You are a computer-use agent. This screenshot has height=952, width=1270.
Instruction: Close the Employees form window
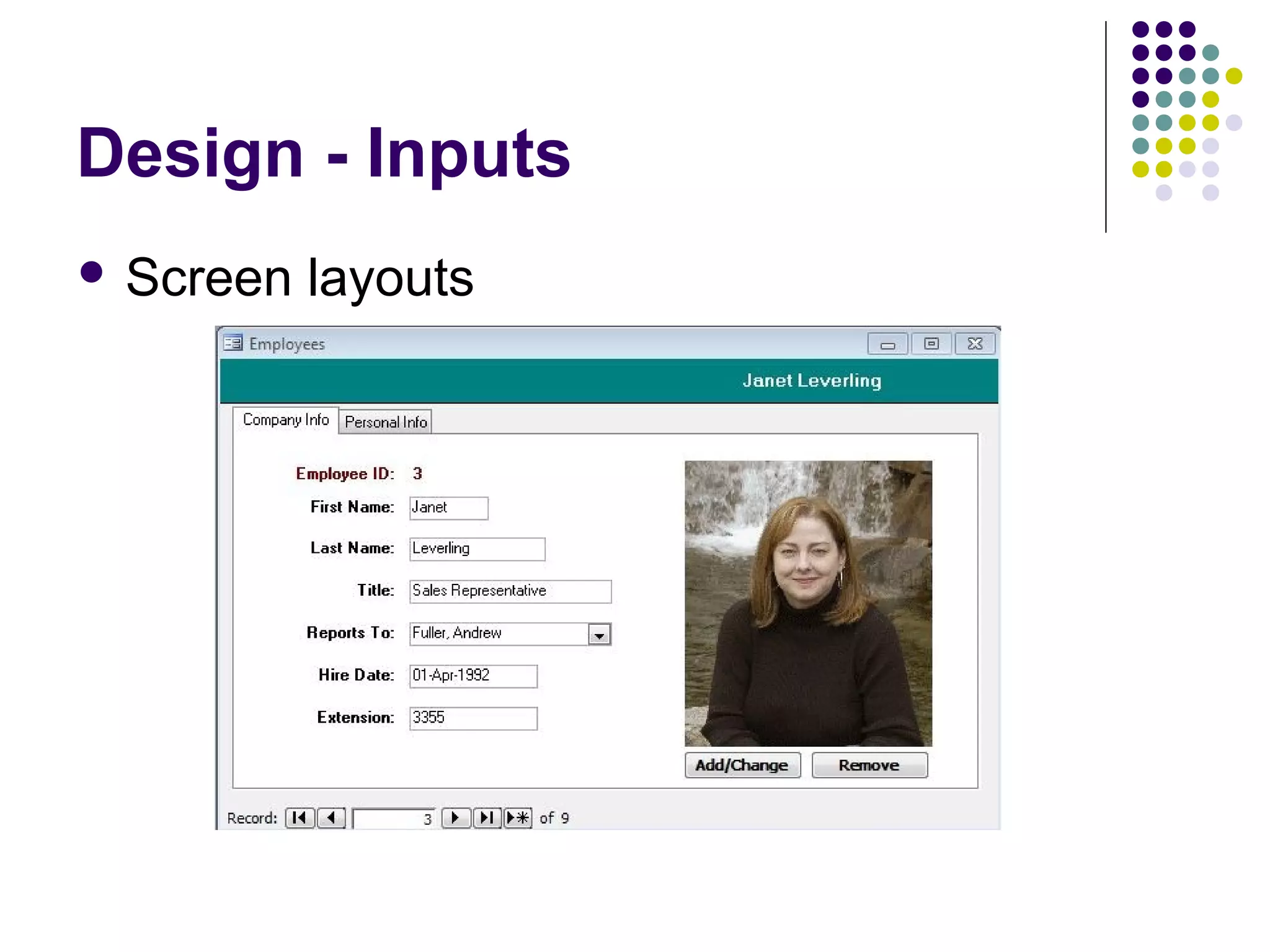coord(975,344)
